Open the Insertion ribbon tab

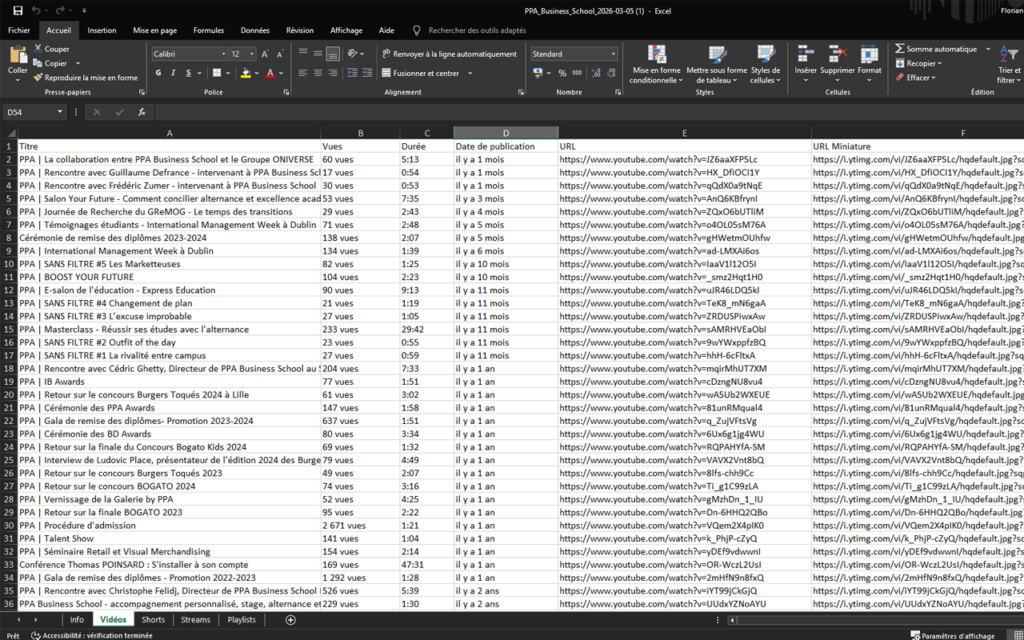[x=101, y=31]
